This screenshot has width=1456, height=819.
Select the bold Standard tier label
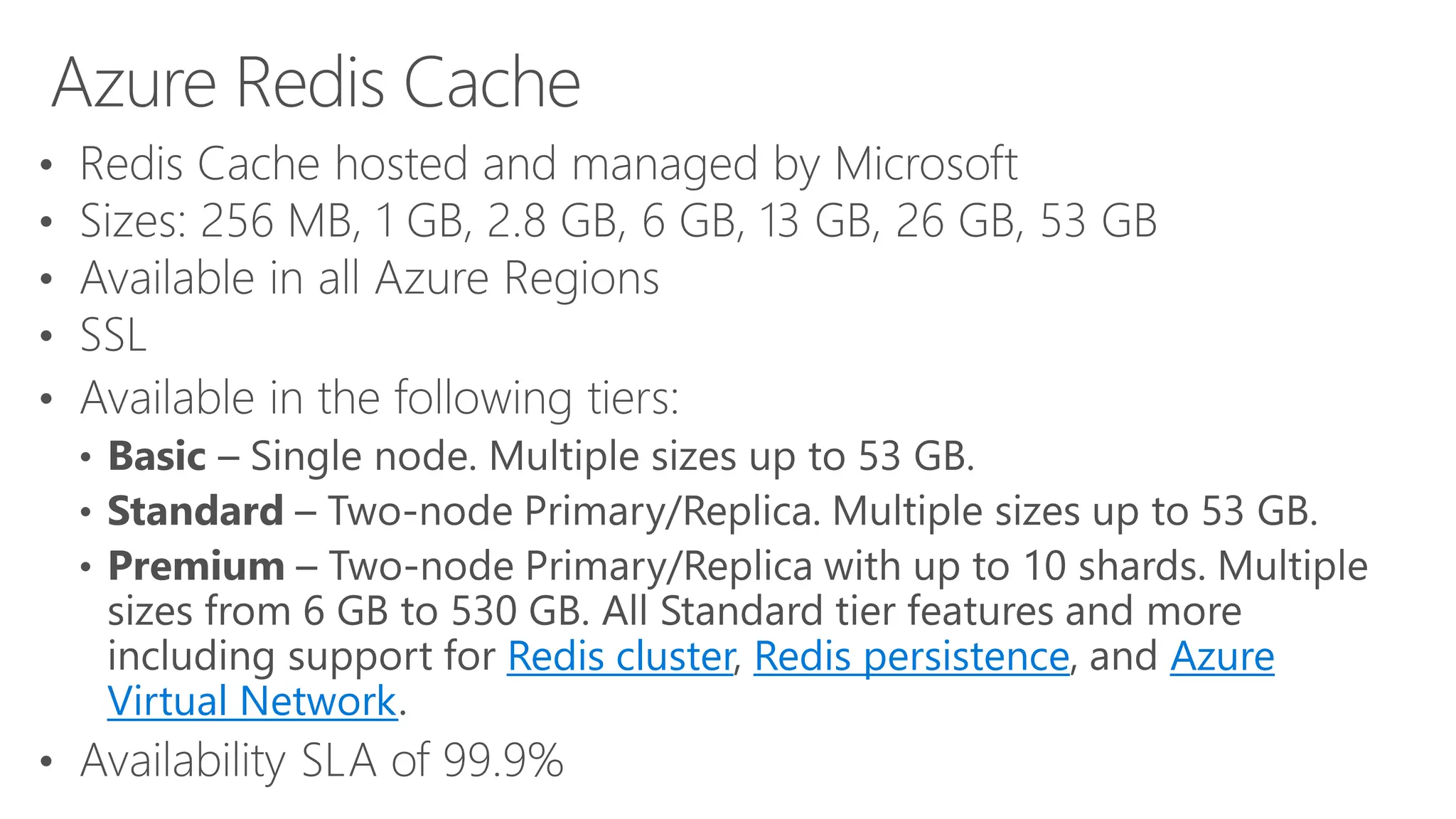pyautogui.click(x=196, y=511)
